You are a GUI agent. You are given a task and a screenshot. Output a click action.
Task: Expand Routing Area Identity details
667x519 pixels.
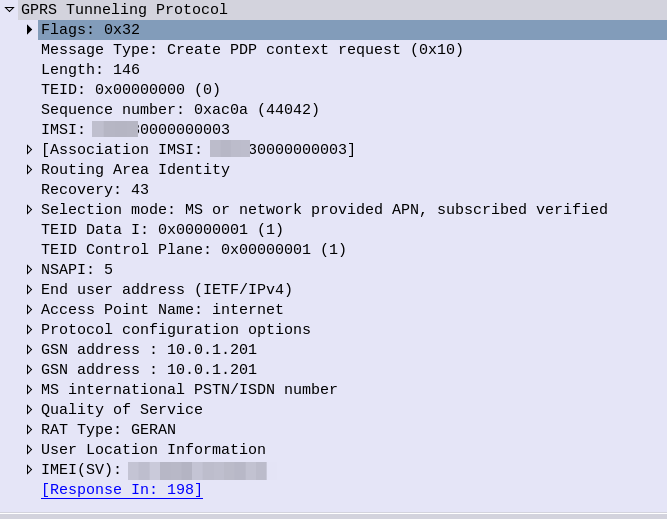point(30,170)
